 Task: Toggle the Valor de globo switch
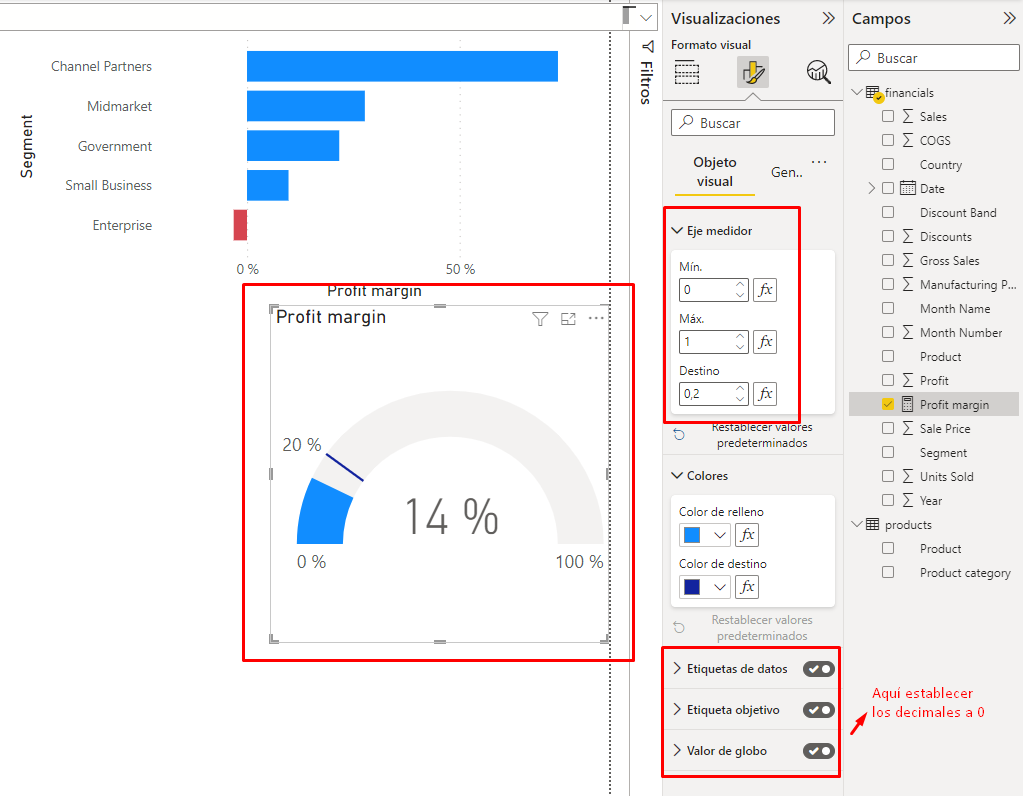point(818,751)
